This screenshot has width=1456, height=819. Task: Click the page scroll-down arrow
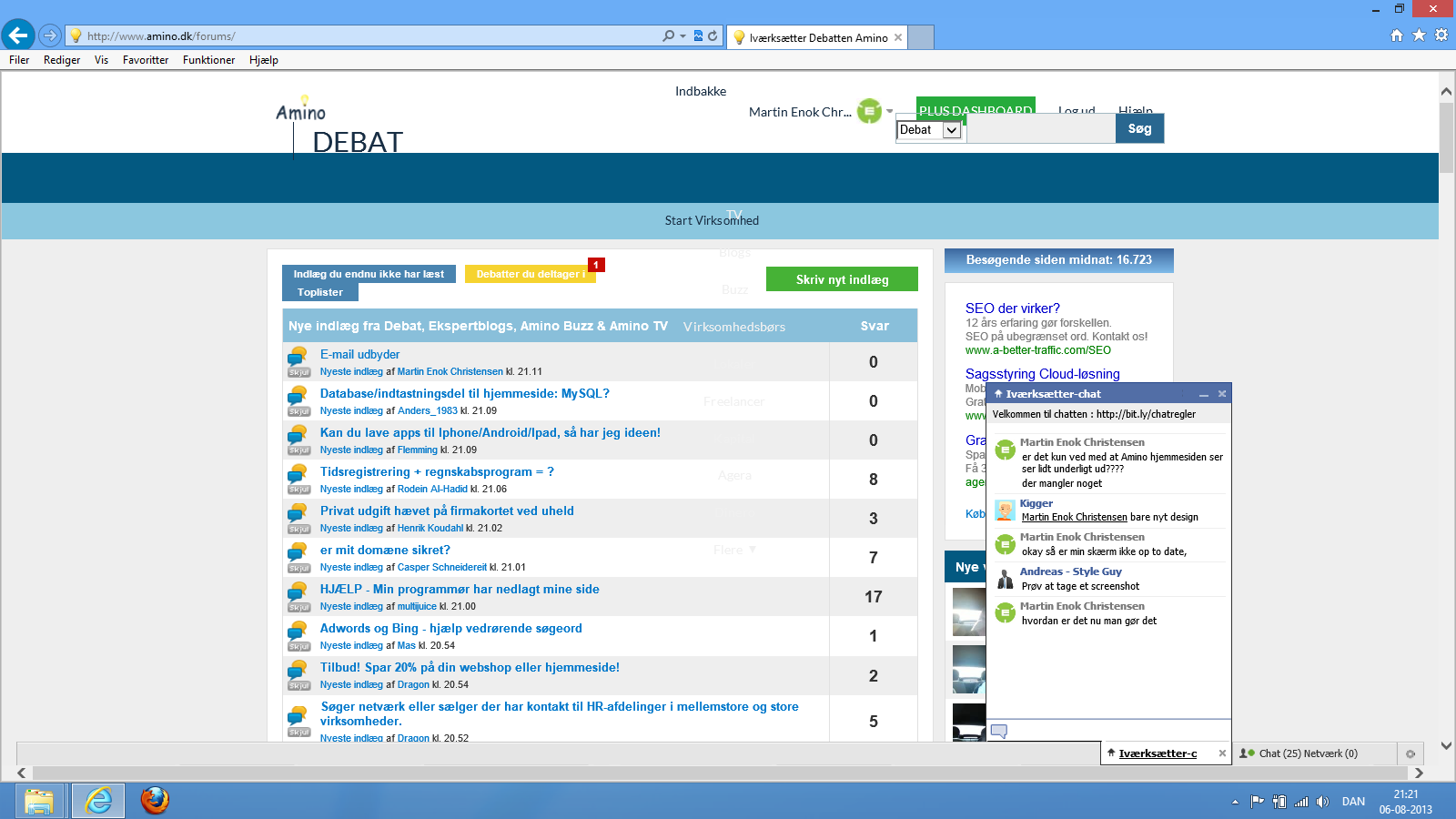click(1446, 745)
